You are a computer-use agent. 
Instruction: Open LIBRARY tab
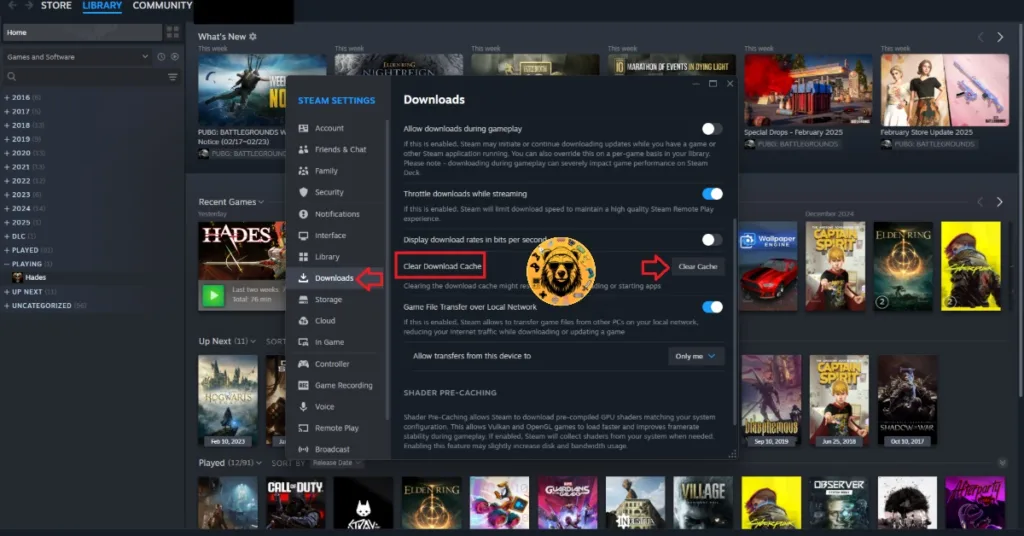[102, 5]
